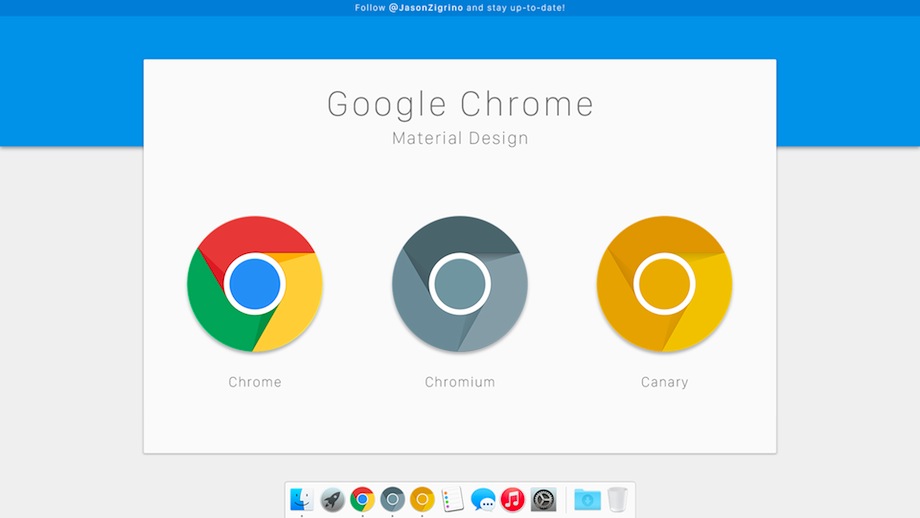Open Finder from the dock
The image size is (920, 518).
tap(302, 500)
